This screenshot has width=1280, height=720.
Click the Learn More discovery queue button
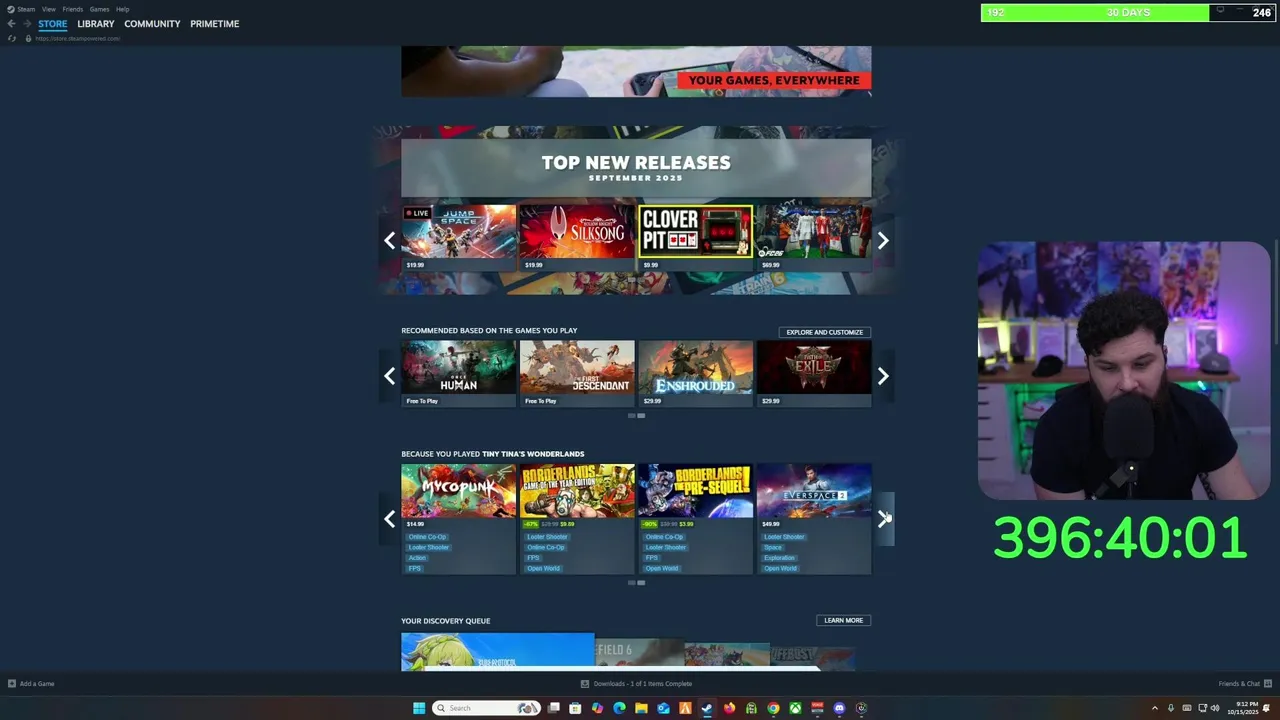pyautogui.click(x=843, y=620)
